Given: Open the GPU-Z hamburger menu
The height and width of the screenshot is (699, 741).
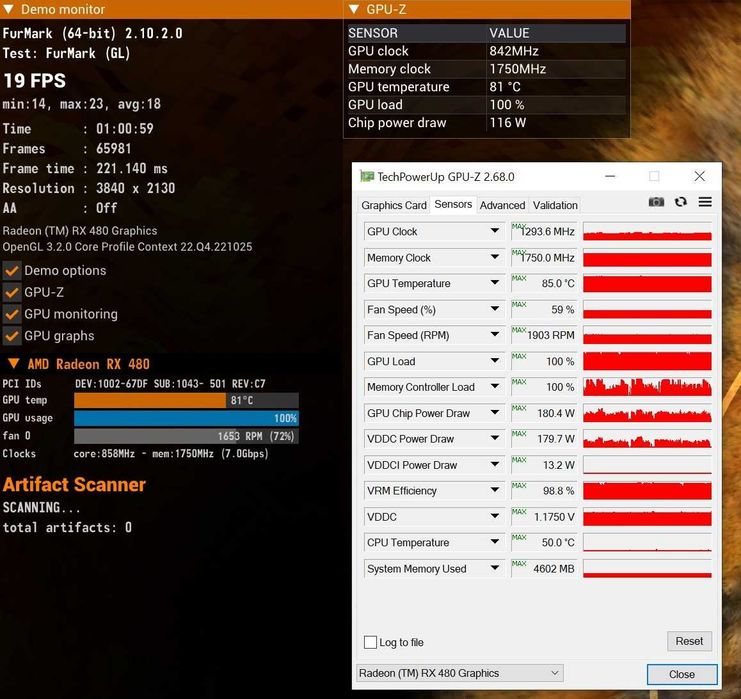Looking at the screenshot, I should pyautogui.click(x=705, y=202).
